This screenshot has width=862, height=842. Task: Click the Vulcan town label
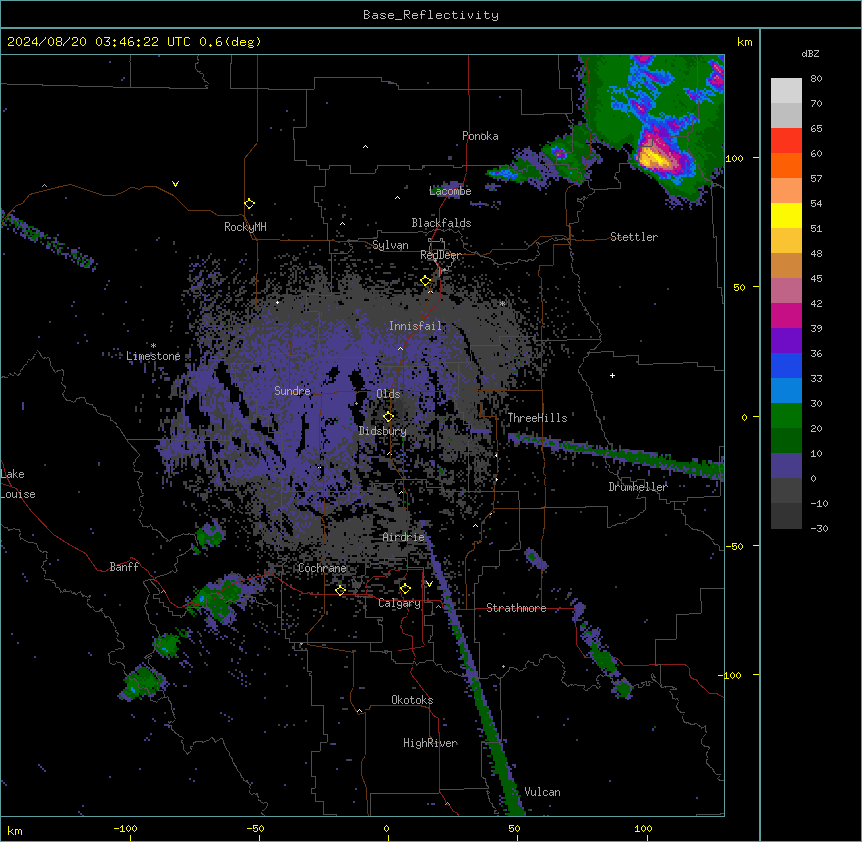coord(543,792)
